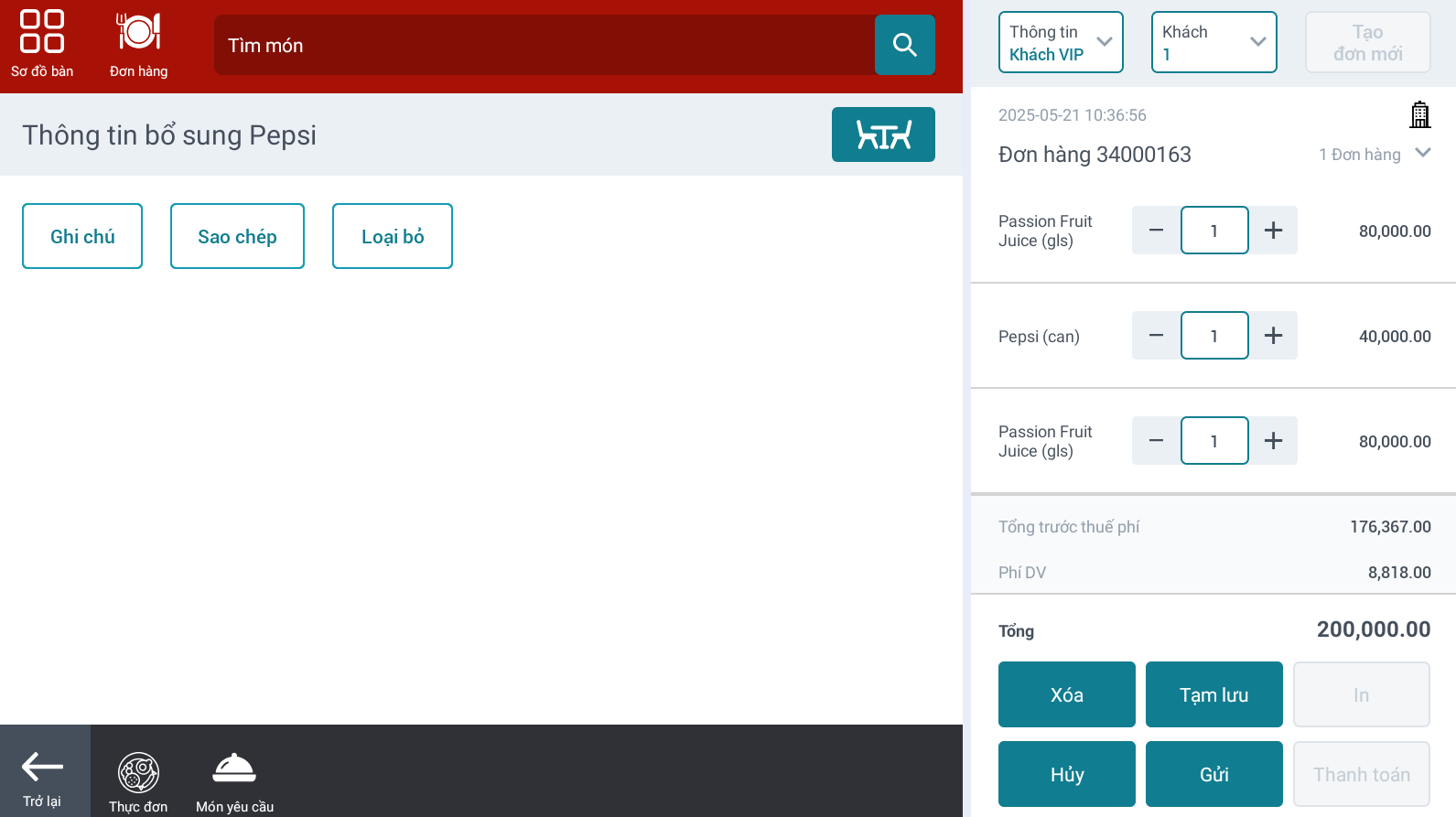Click the 2025-05-21 10:36:56 timestamp

[1072, 115]
